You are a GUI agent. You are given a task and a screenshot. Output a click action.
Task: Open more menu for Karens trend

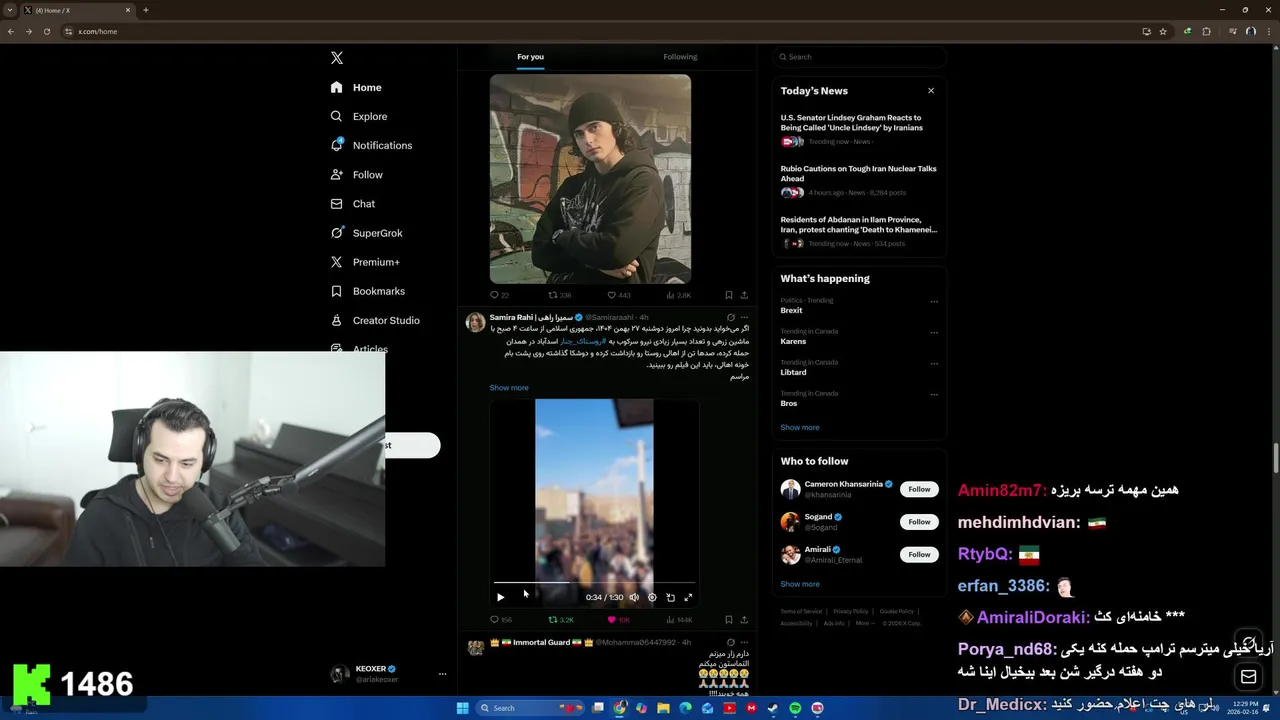pos(934,332)
